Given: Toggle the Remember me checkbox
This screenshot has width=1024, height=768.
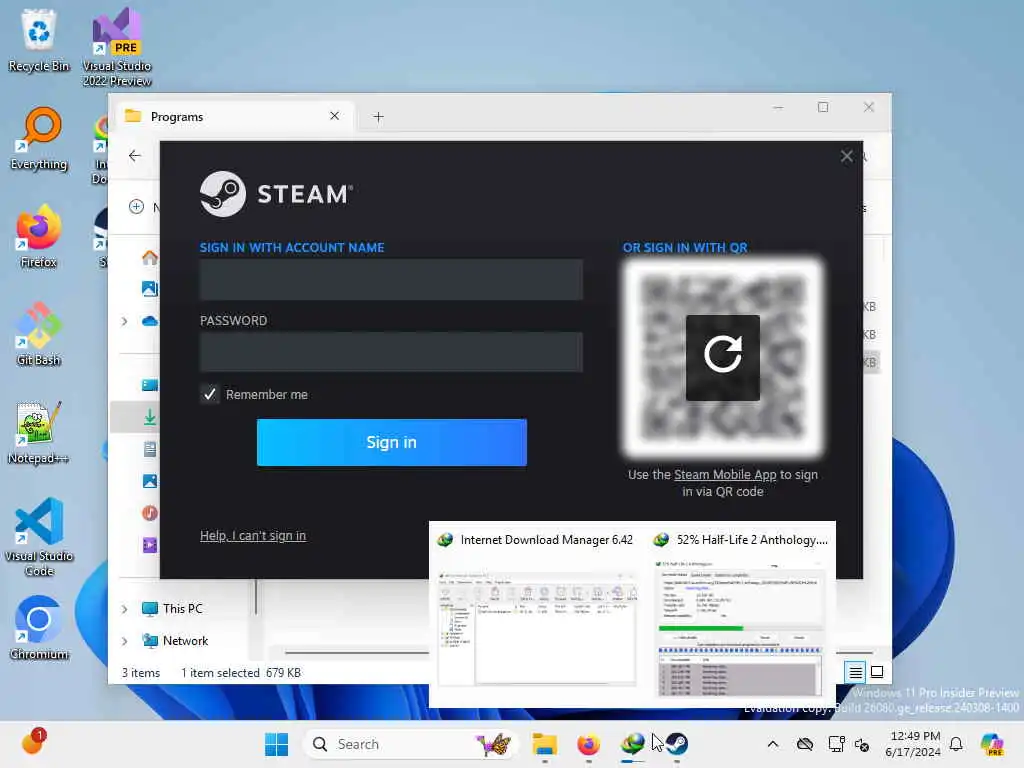Looking at the screenshot, I should 209,394.
